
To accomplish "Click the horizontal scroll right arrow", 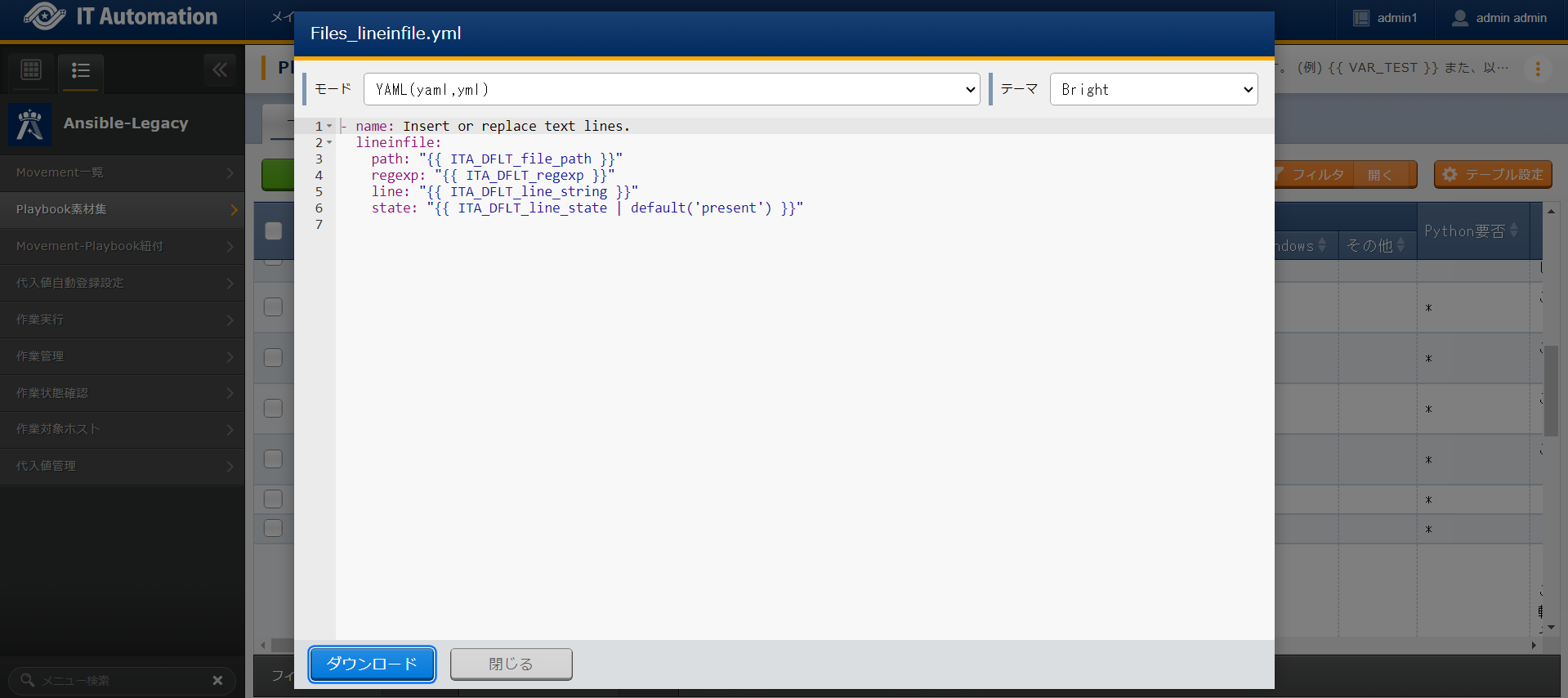I will coord(1534,645).
